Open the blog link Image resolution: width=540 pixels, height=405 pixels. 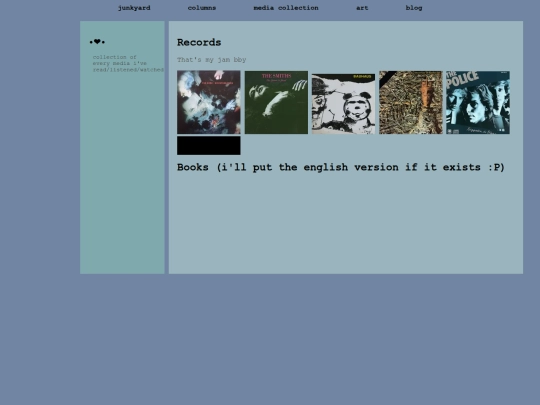pos(414,8)
